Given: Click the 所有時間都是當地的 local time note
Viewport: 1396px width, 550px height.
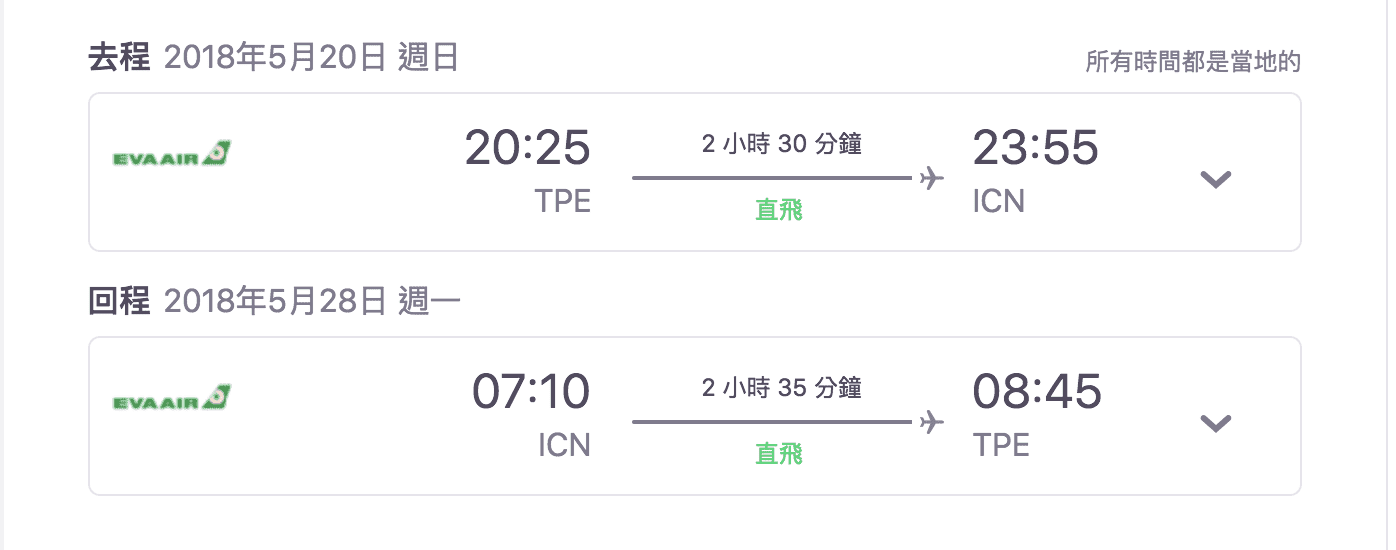Looking at the screenshot, I should pyautogui.click(x=1193, y=62).
